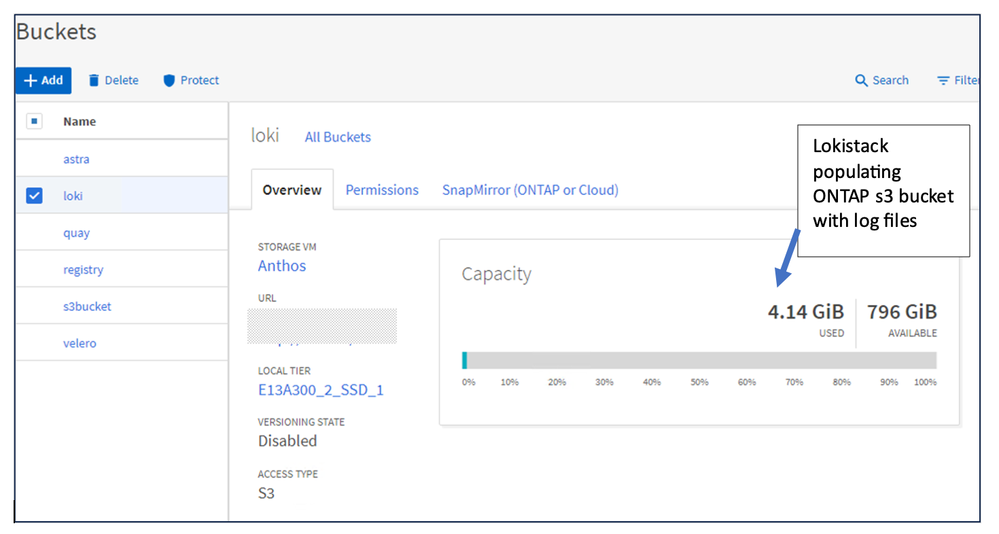Select the registry bucket

pos(83,270)
